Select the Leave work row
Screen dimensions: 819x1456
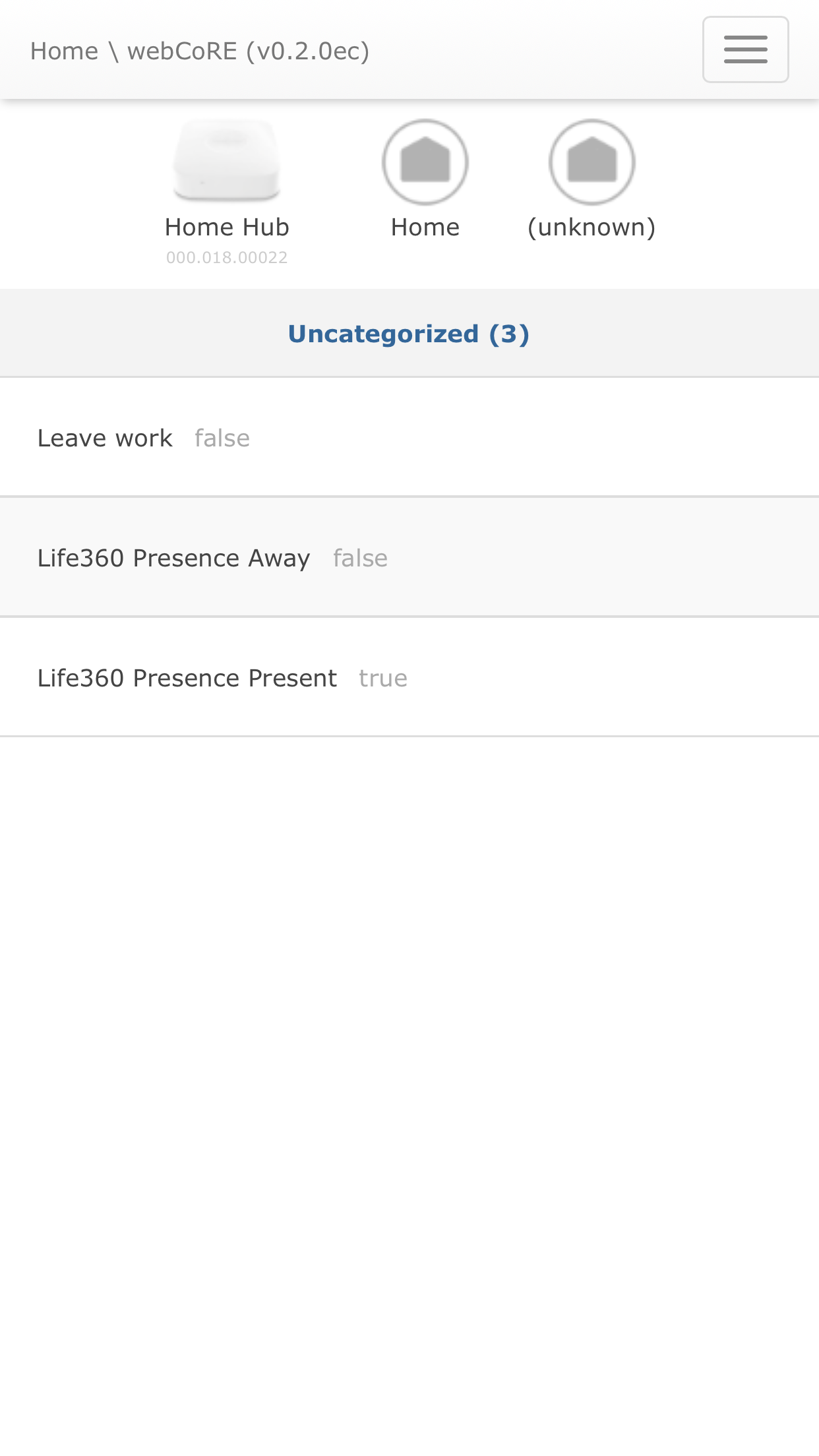point(409,437)
